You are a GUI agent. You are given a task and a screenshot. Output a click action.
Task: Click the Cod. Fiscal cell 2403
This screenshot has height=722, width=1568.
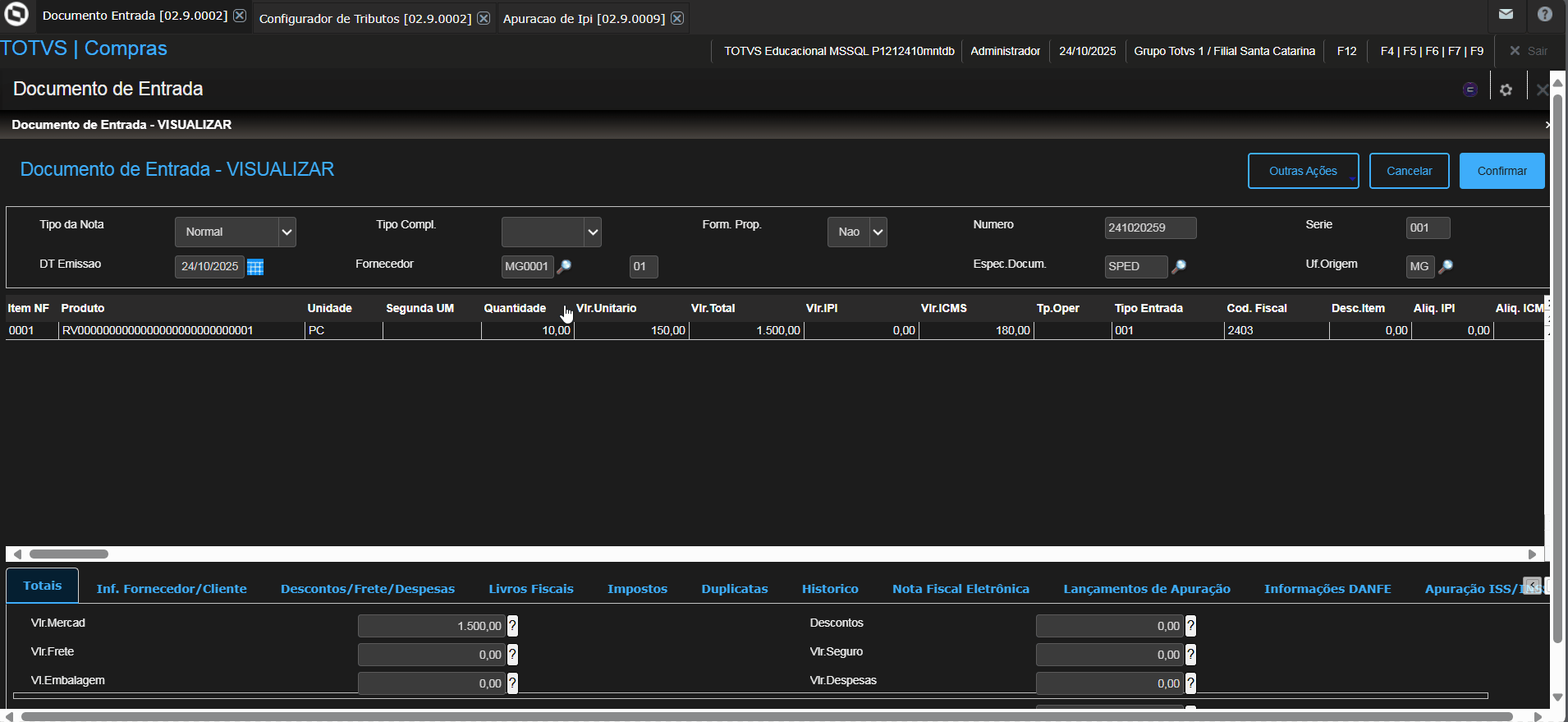point(1275,330)
